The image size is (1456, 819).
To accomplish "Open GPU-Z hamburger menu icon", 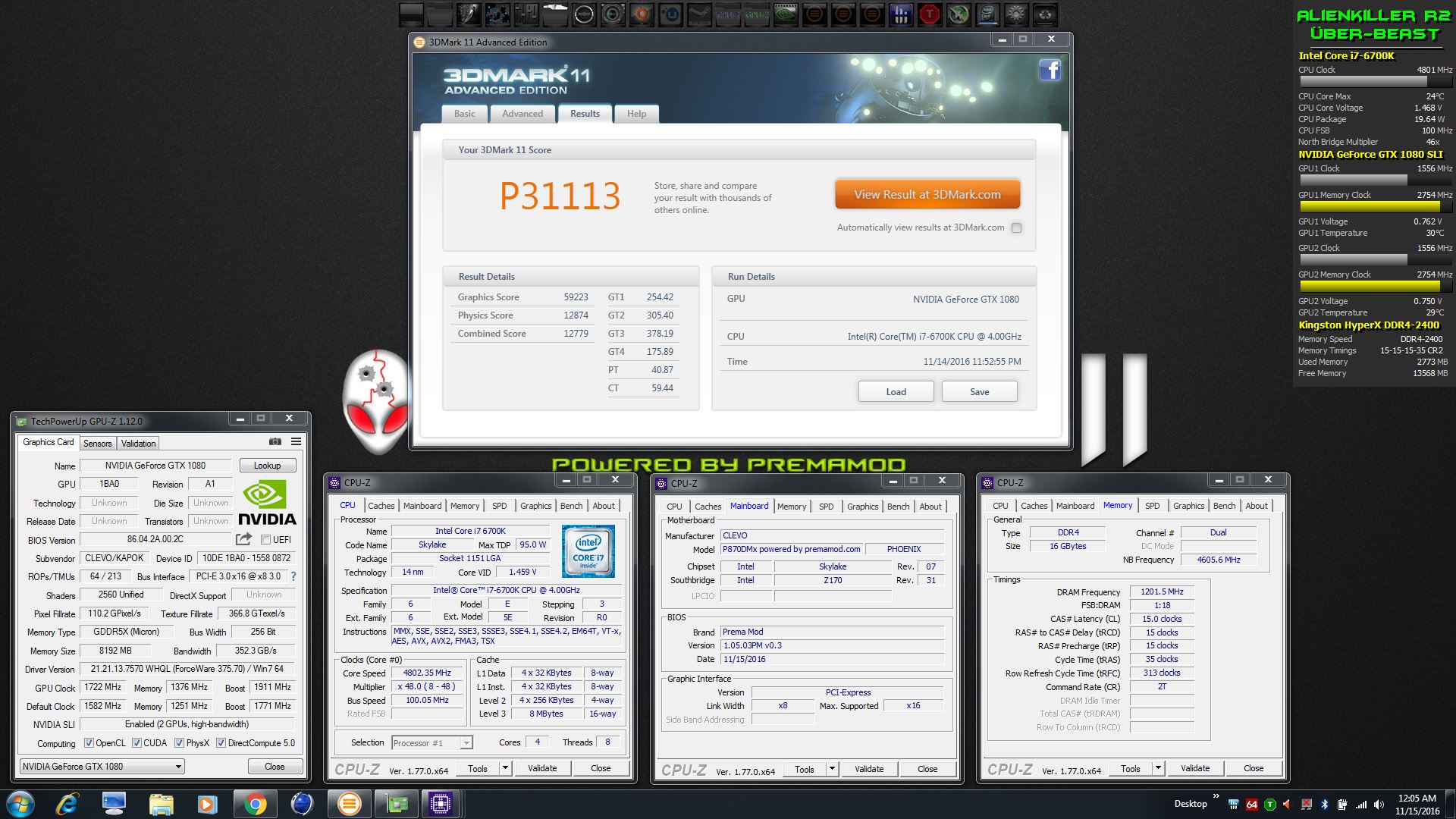I will click(296, 441).
